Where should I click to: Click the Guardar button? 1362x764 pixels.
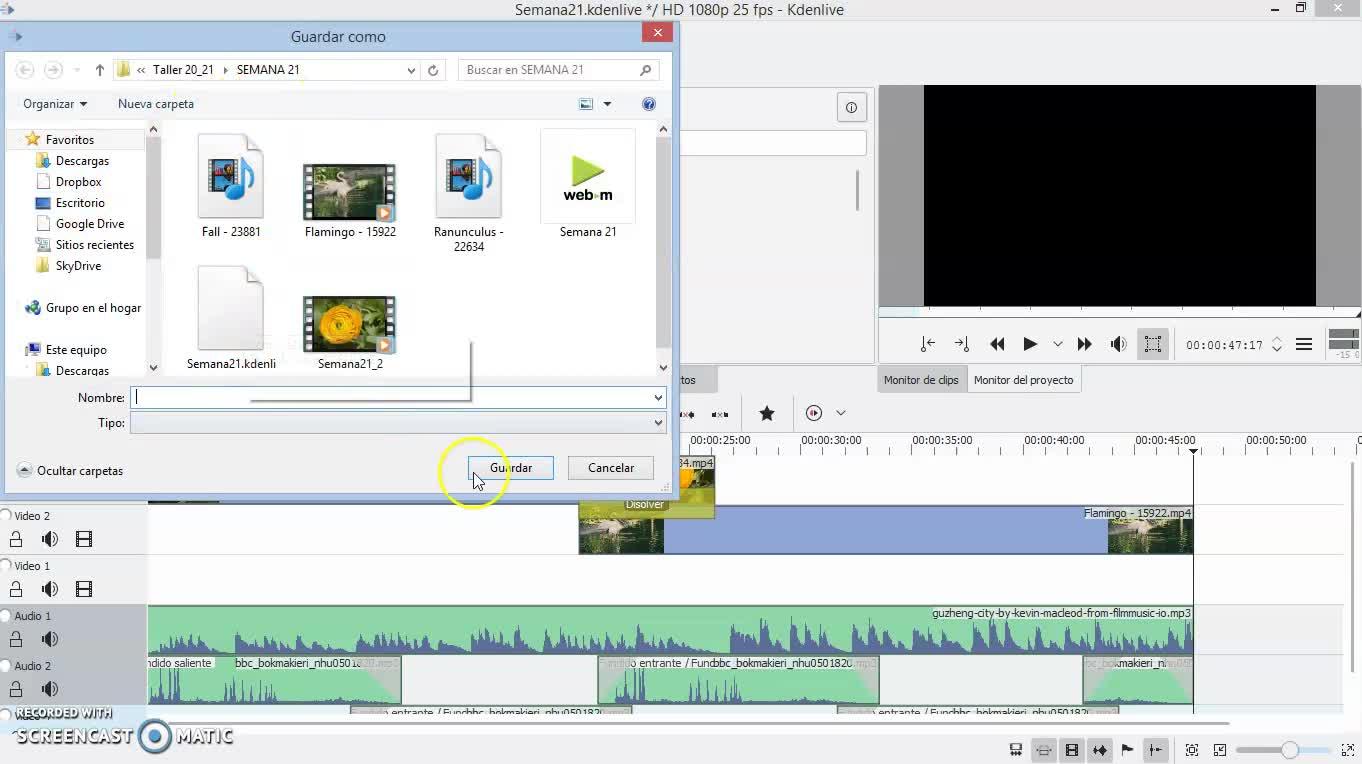click(510, 468)
